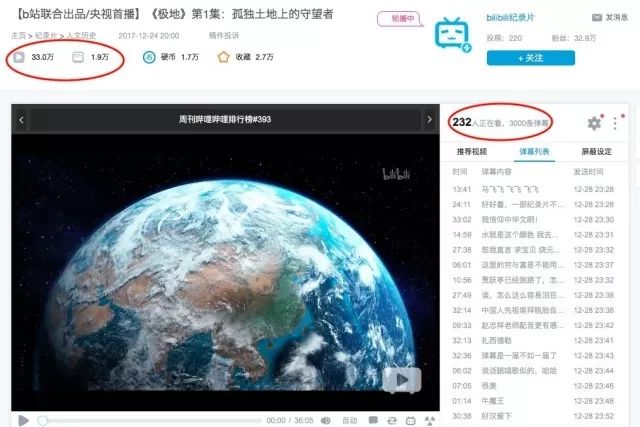
Task: Click the 发消息 envelope icon
Action: point(597,17)
